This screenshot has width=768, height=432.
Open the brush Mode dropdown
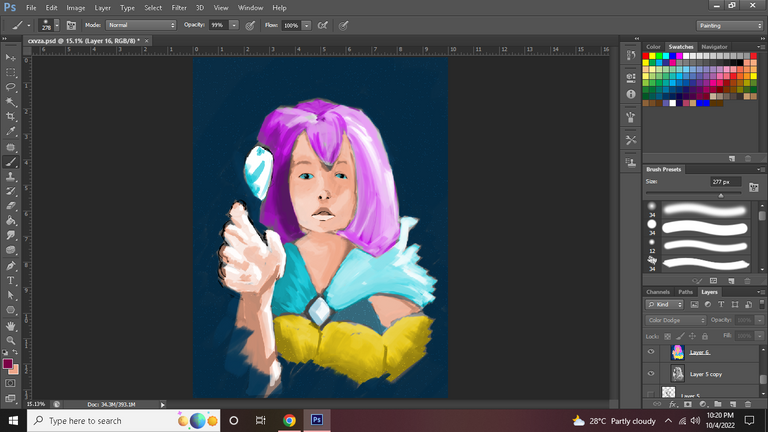tap(141, 25)
